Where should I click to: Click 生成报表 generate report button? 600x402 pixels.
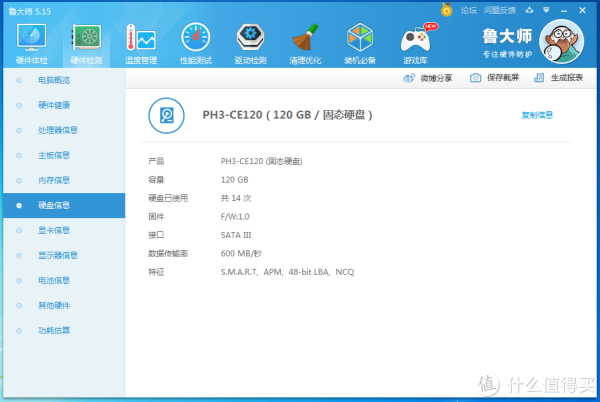[x=558, y=78]
